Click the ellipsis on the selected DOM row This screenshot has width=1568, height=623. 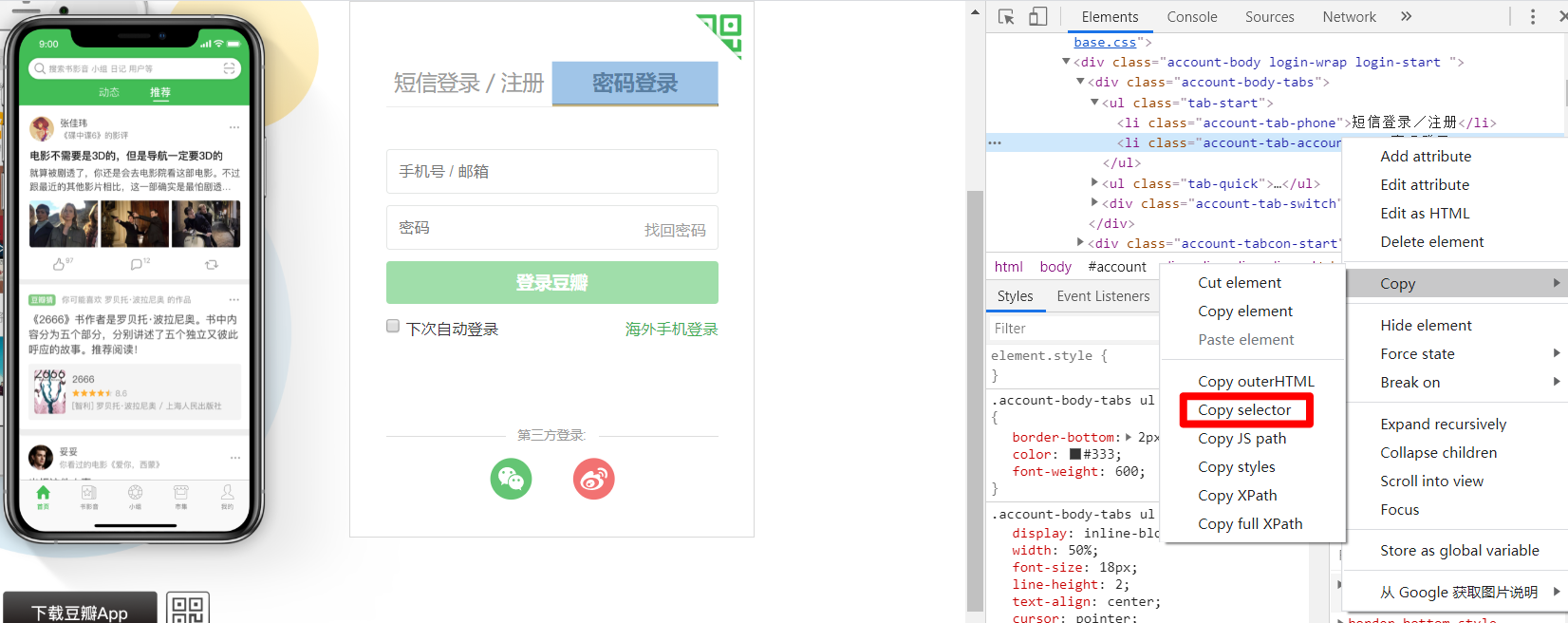pyautogui.click(x=995, y=142)
